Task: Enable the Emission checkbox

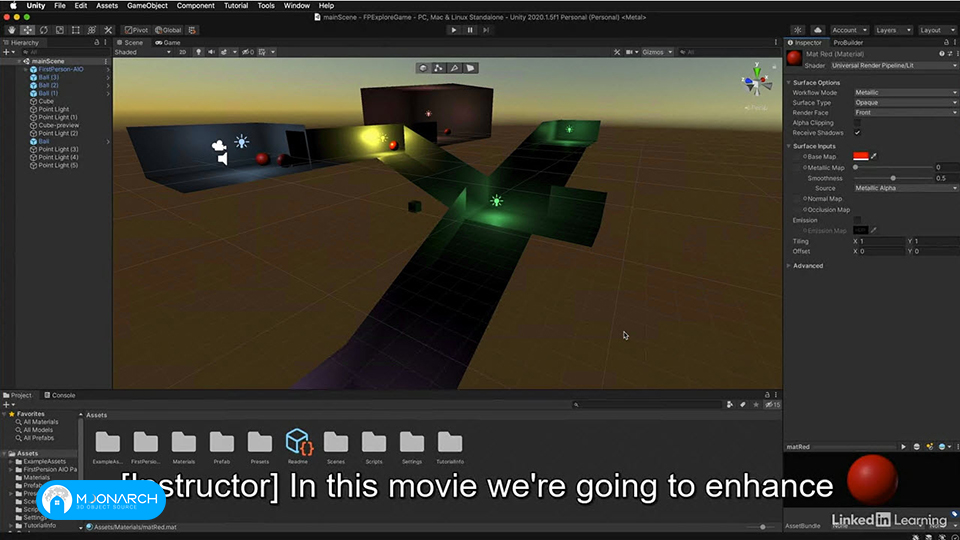Action: tap(857, 220)
